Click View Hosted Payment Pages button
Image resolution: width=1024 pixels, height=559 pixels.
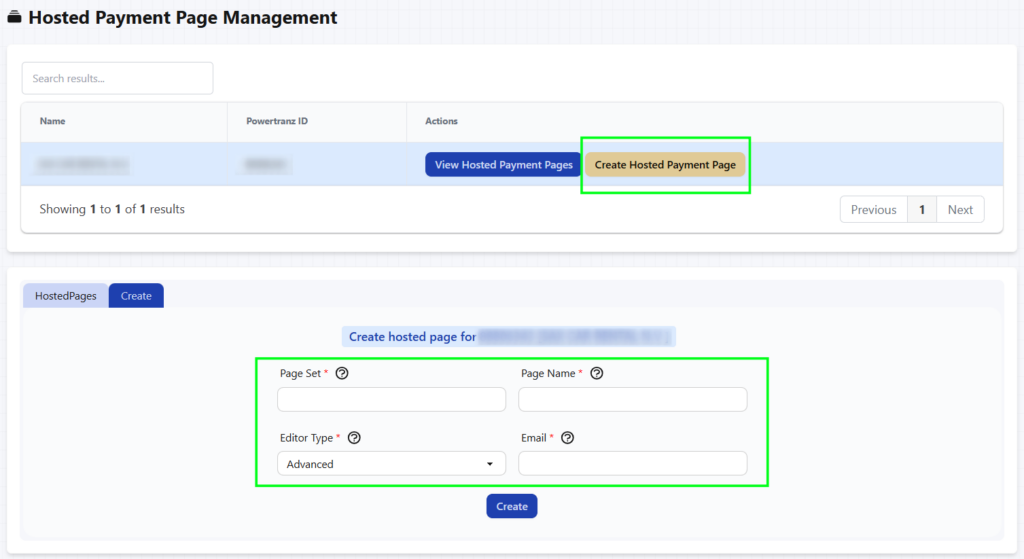(x=503, y=165)
